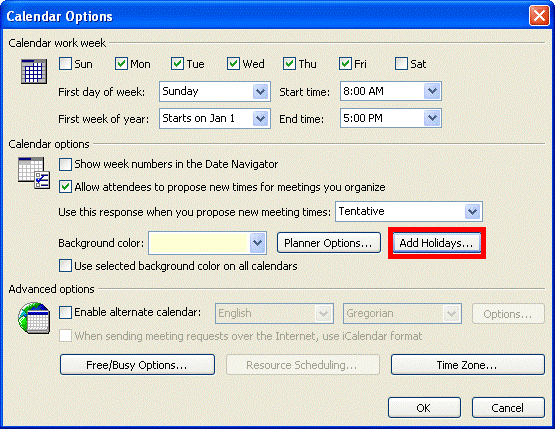Open the First week of year dropdown

pyautogui.click(x=215, y=119)
